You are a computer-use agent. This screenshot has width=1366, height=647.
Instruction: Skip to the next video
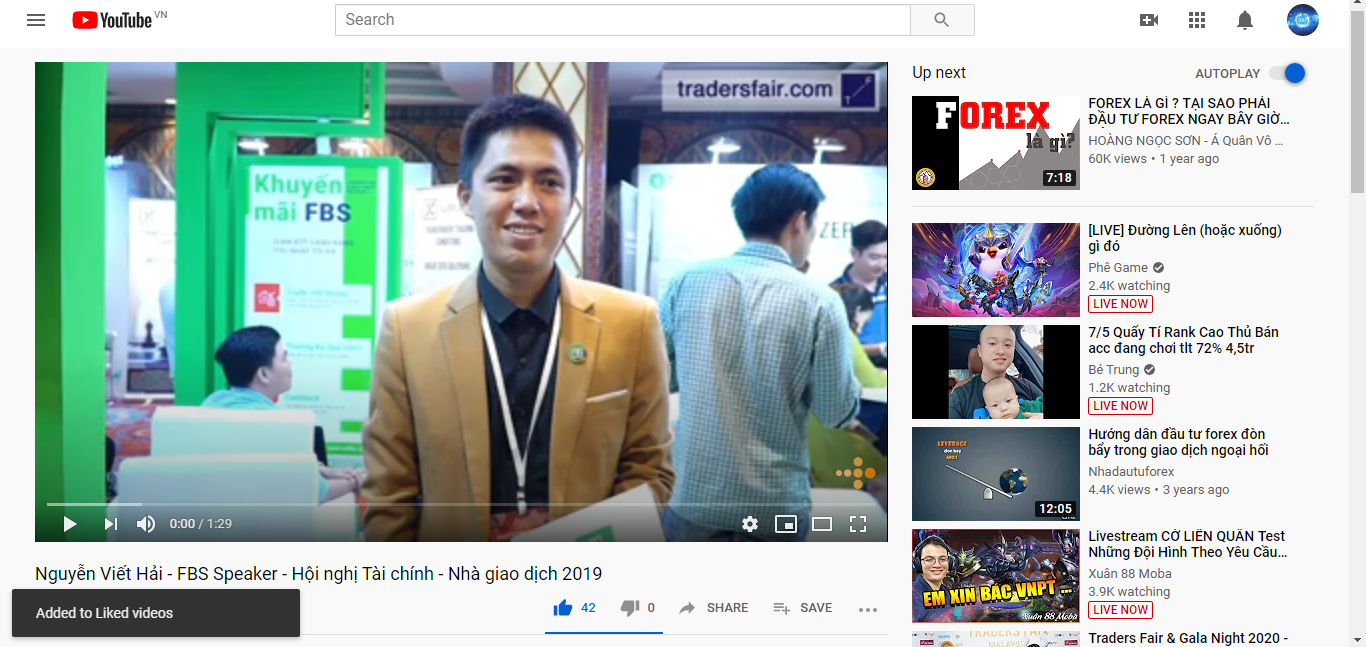(110, 523)
